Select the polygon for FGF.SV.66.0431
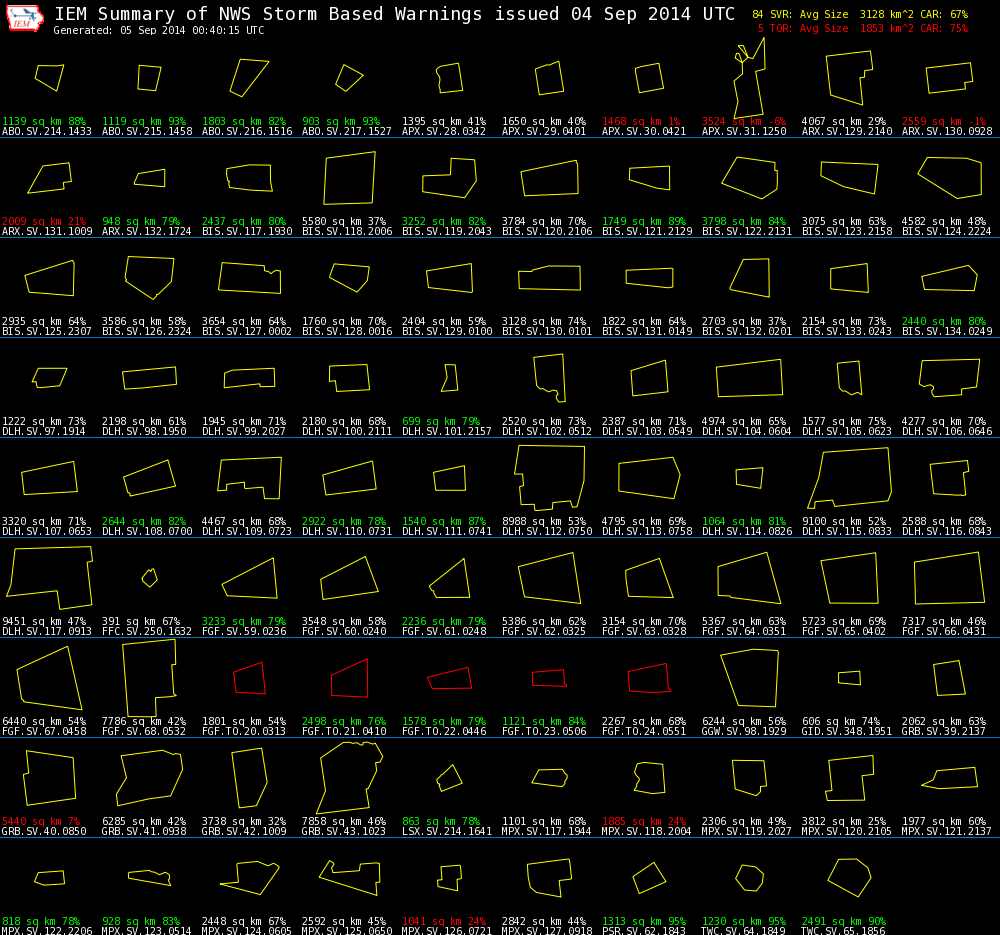Screen dimensions: 1000x935 [950, 578]
